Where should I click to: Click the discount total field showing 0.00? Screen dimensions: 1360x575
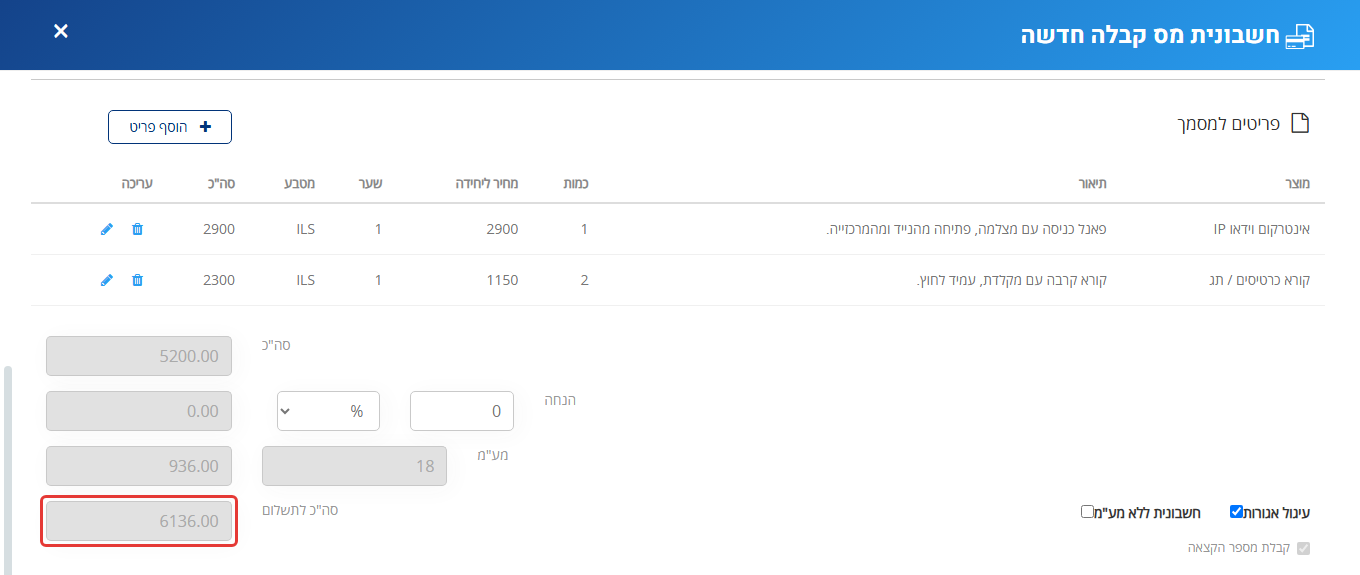(139, 411)
